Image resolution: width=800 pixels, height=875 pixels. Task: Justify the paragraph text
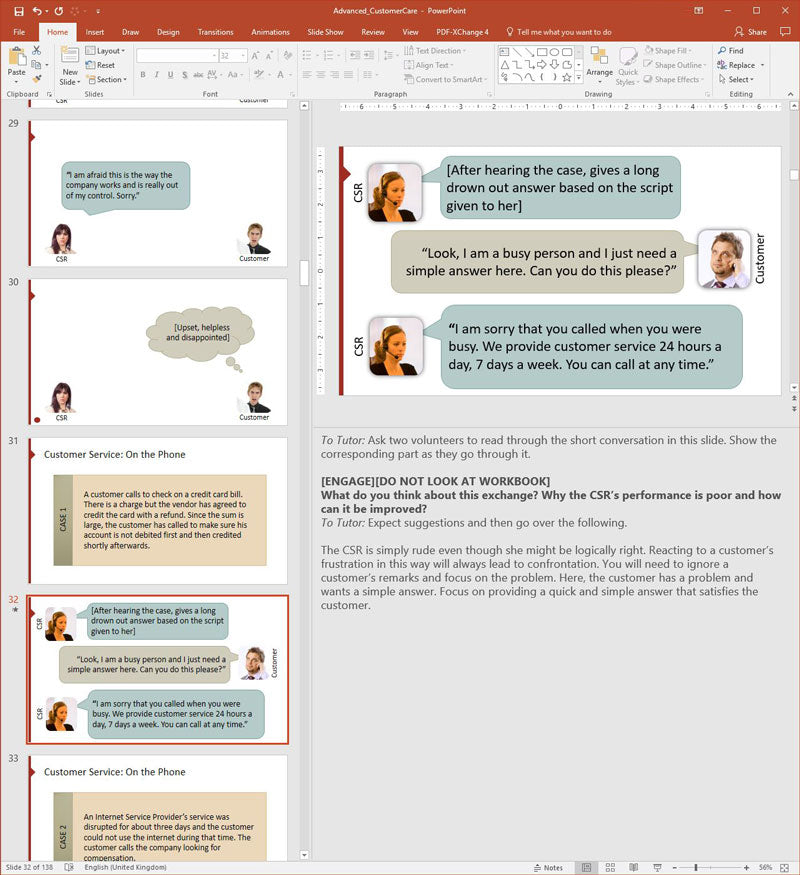[x=349, y=74]
